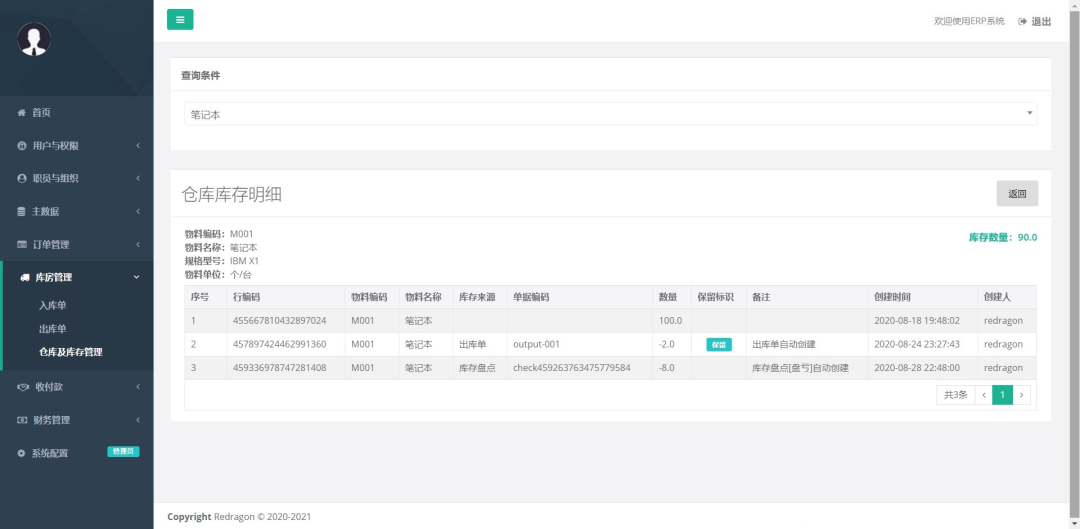Image resolution: width=1080 pixels, height=529 pixels.
Task: Expand the 职员与组织 sidebar menu
Action: tap(76, 179)
